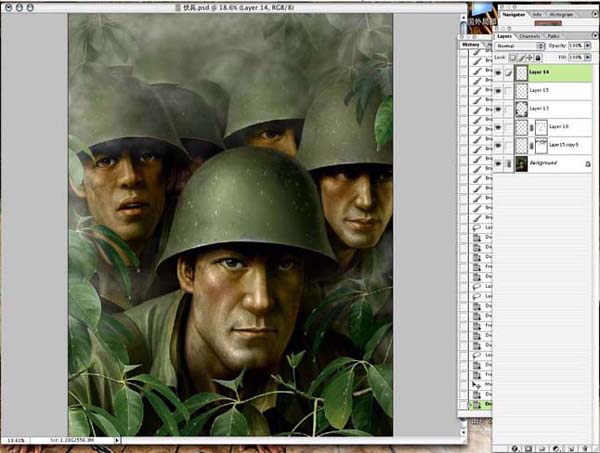The height and width of the screenshot is (453, 600).
Task: Add a layer style from panel bottom
Action: 515,448
